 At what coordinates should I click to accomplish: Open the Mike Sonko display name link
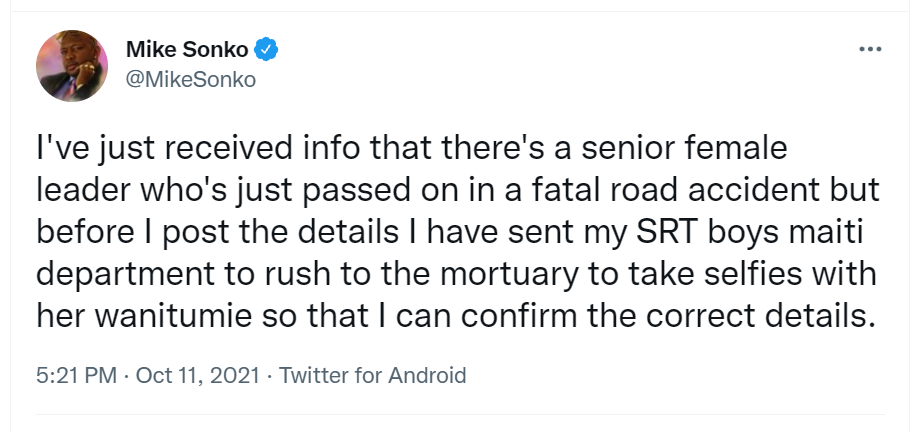(187, 50)
